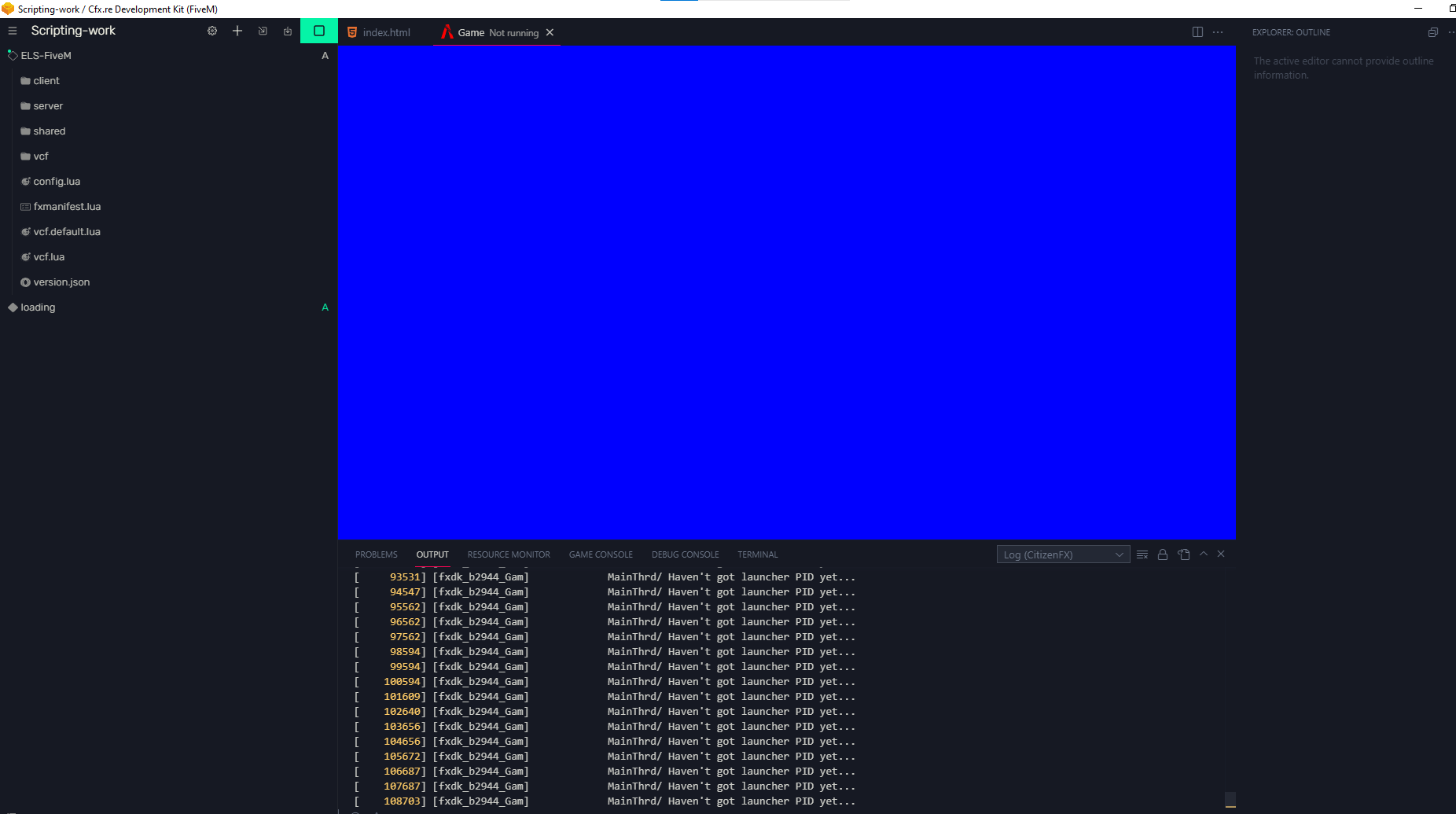
Task: Open the Log (CitizenFX) output channel dropdown
Action: click(1063, 554)
